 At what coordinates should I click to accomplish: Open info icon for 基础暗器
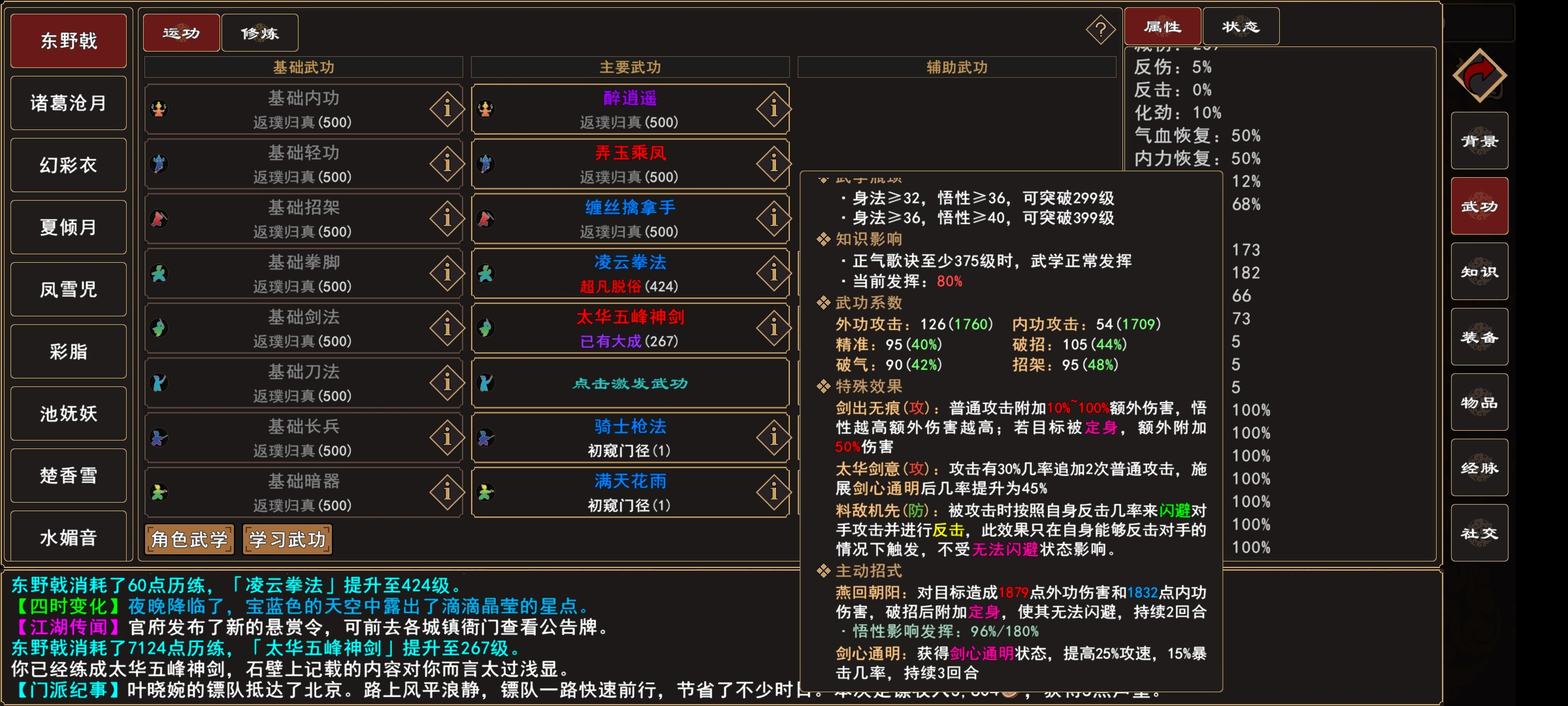click(447, 492)
